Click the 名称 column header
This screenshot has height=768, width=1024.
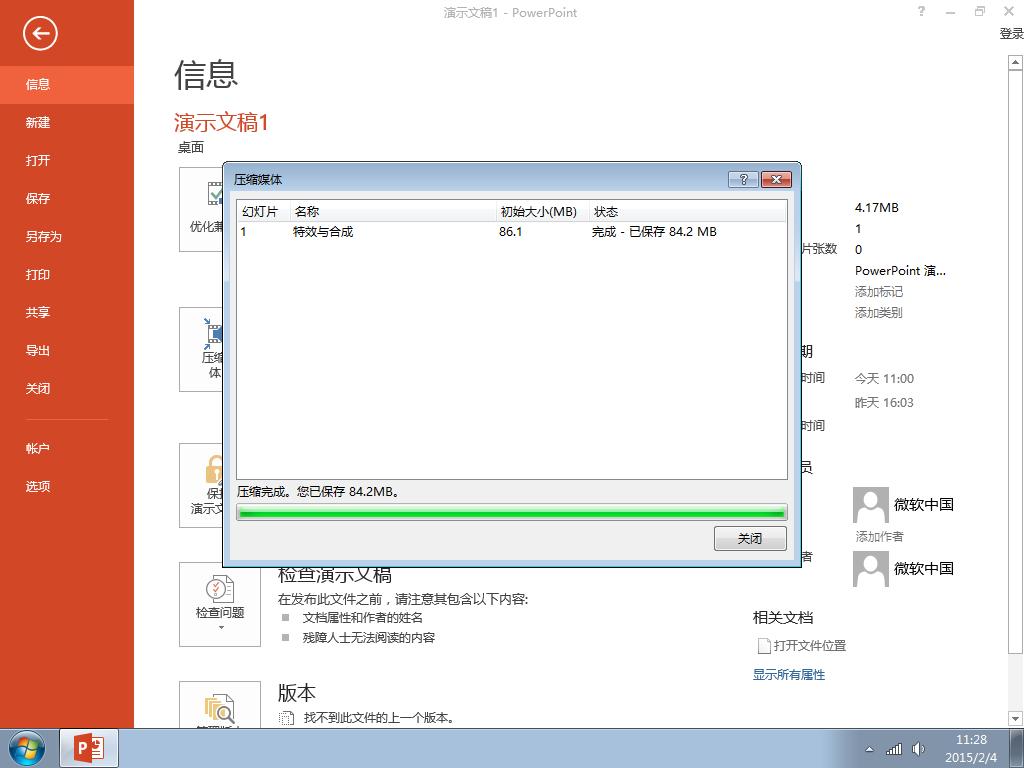point(393,212)
